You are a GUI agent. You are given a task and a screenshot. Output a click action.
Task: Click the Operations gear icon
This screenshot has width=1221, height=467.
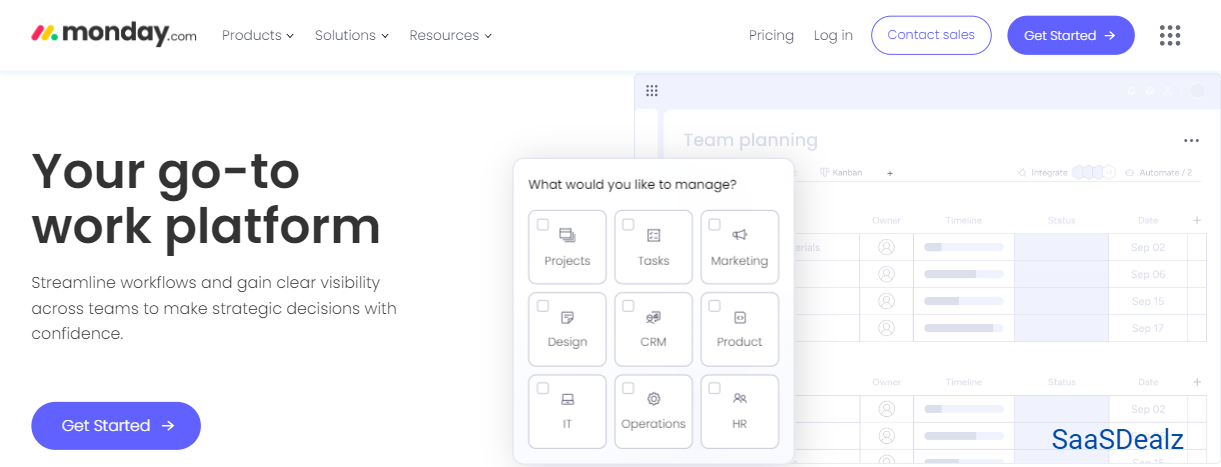pyautogui.click(x=653, y=399)
